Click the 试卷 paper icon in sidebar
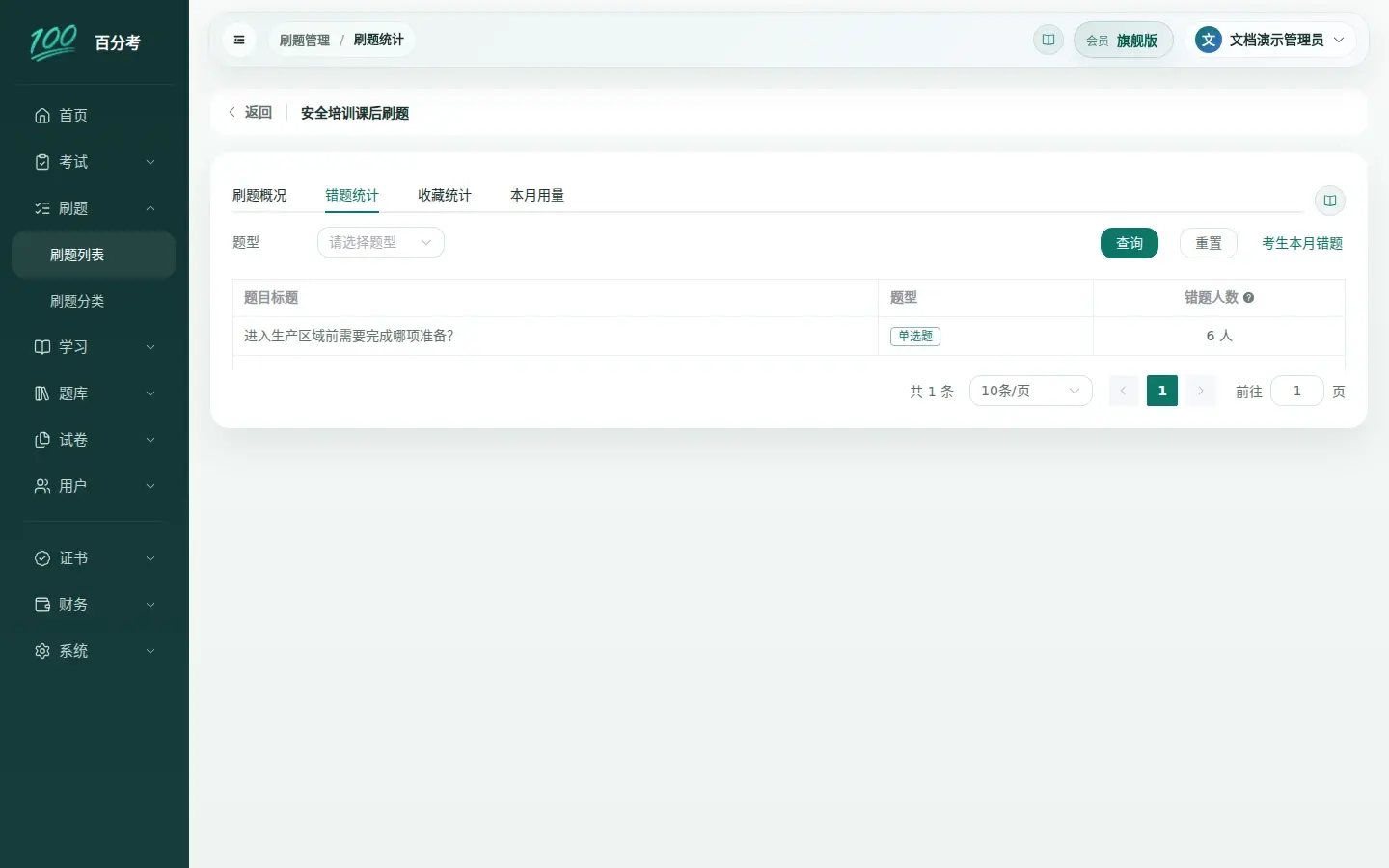Screen dimensions: 1389x868 tap(42, 440)
